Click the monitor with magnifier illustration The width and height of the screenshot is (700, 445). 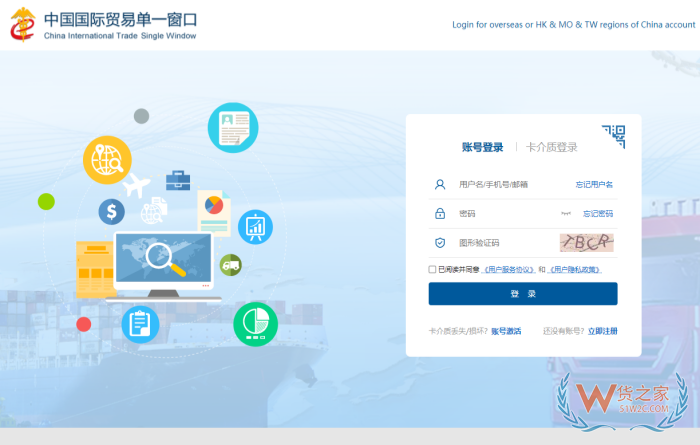(164, 266)
